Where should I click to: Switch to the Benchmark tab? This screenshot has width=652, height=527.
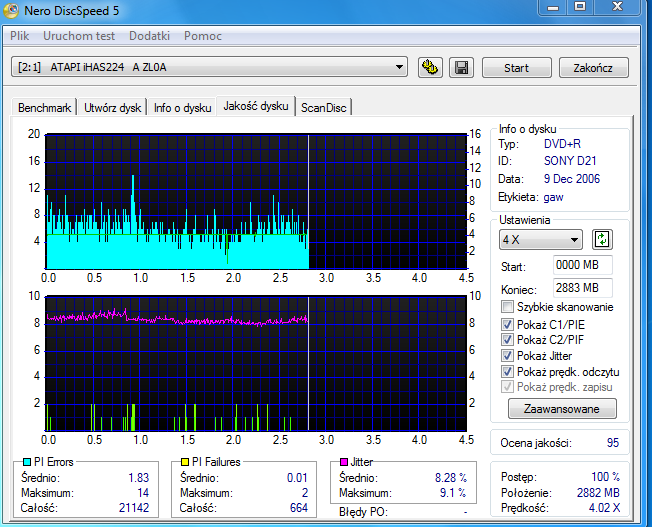click(44, 108)
